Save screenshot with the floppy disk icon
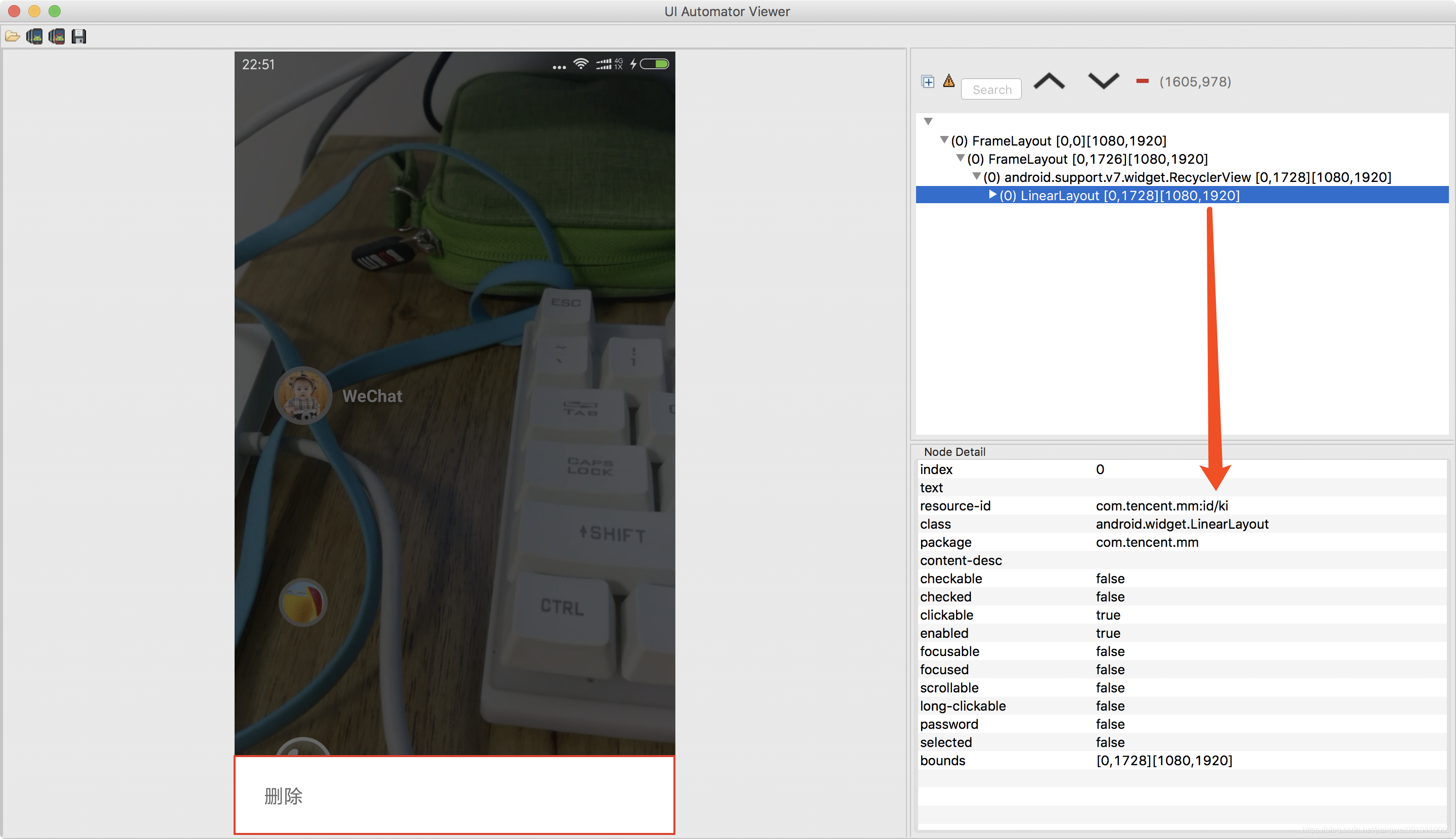The image size is (1456, 839). [79, 37]
